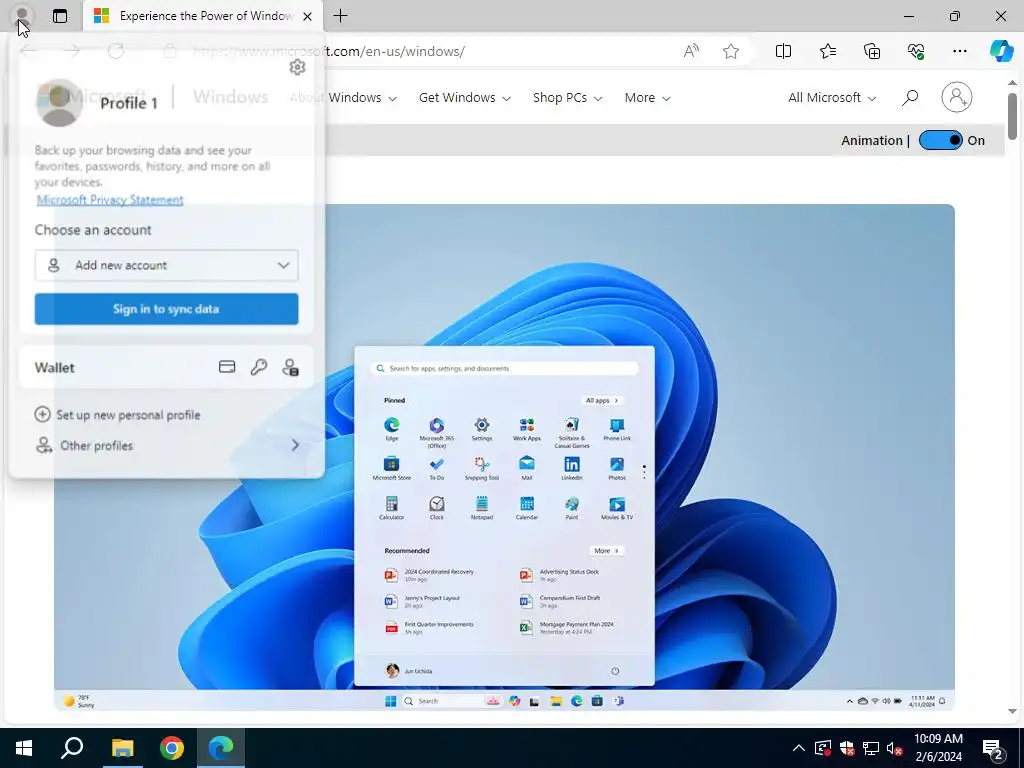Click the Read aloud icon in address bar
This screenshot has height=768, width=1024.
pos(691,51)
